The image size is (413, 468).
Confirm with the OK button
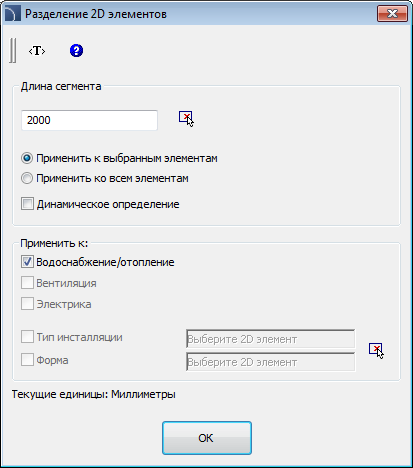207,438
